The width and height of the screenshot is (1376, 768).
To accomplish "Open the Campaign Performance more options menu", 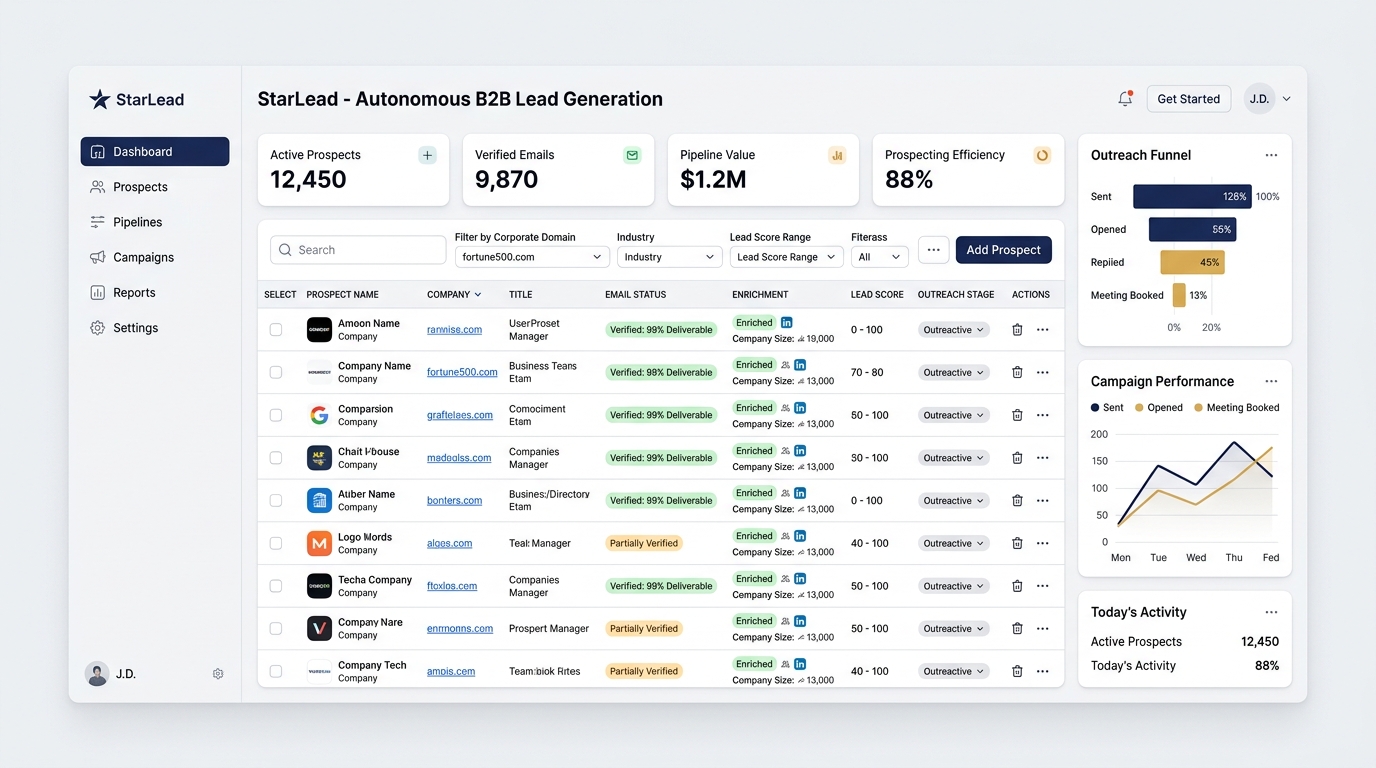I will coord(1271,381).
